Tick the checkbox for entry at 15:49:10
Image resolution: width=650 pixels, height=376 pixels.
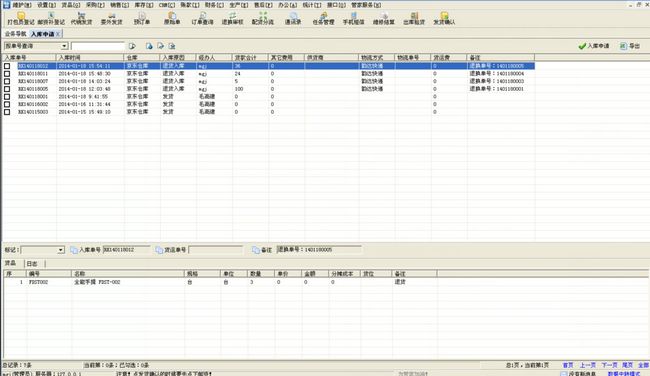[7, 112]
